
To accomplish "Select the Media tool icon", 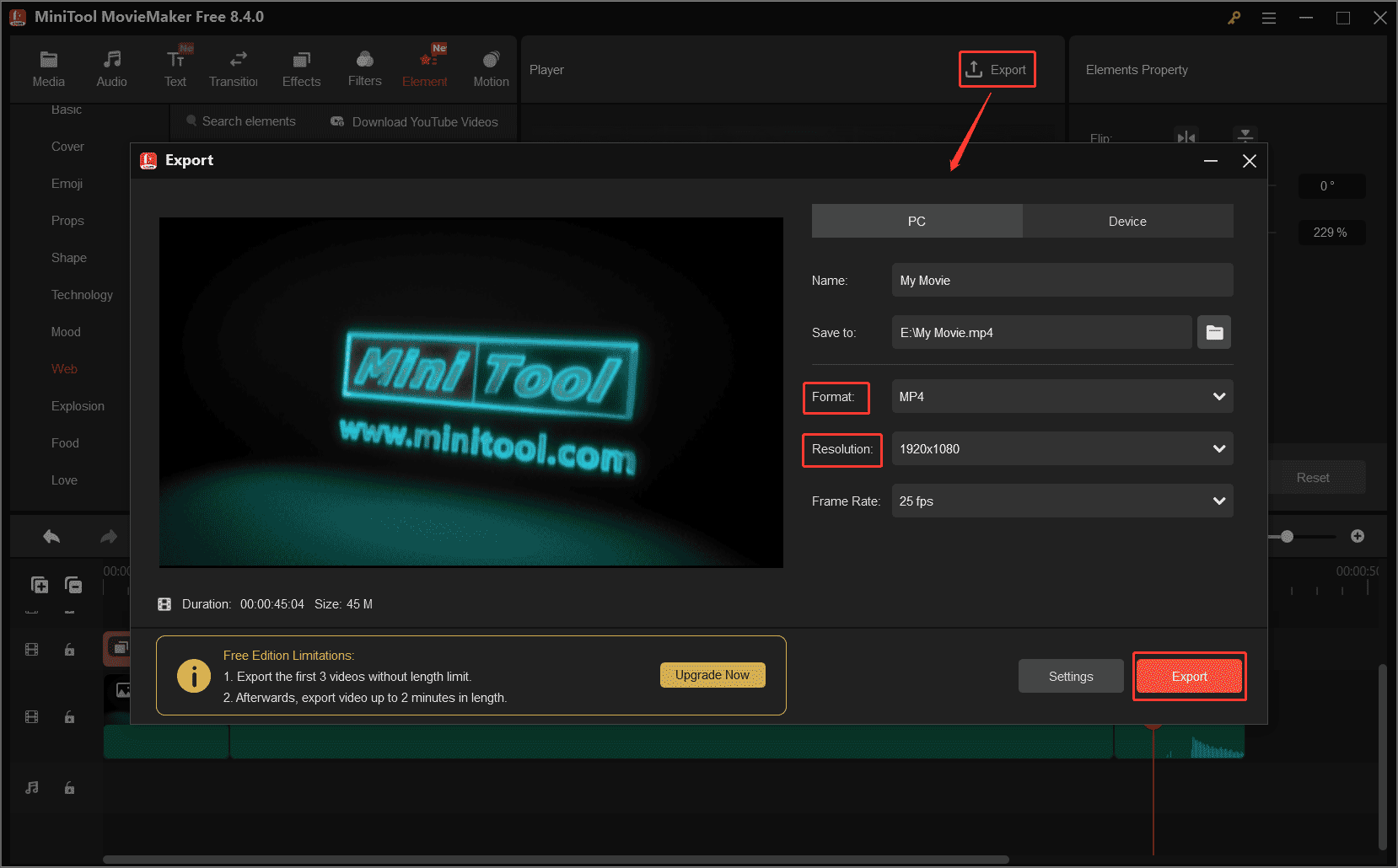I will pyautogui.click(x=48, y=66).
